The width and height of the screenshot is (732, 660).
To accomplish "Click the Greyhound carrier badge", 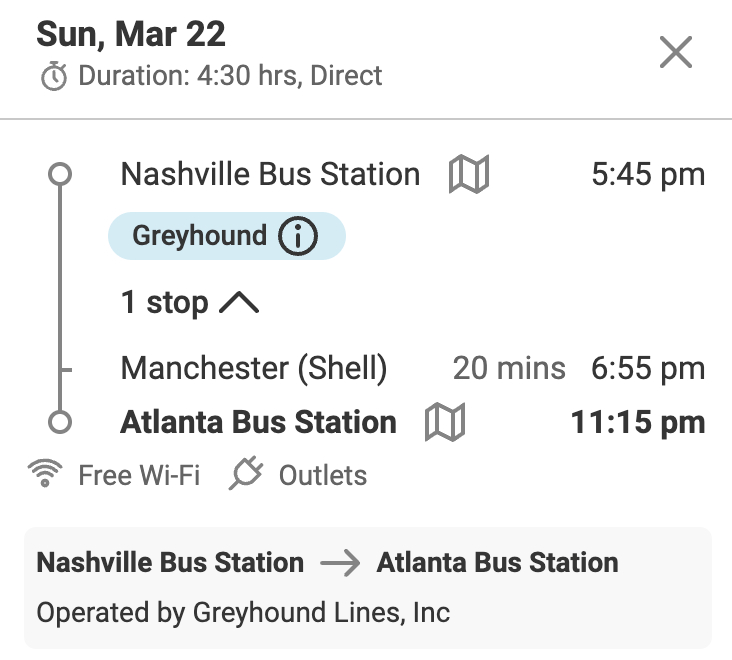I will click(200, 237).
